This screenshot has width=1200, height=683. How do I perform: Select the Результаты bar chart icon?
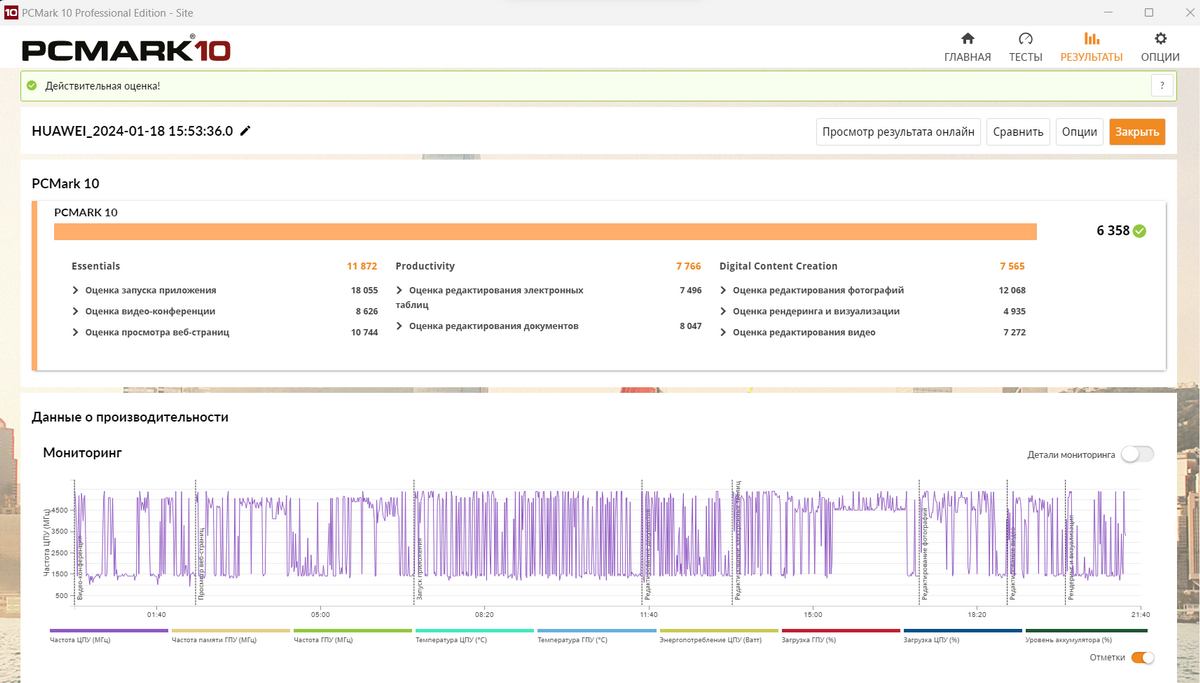pyautogui.click(x=1091, y=39)
